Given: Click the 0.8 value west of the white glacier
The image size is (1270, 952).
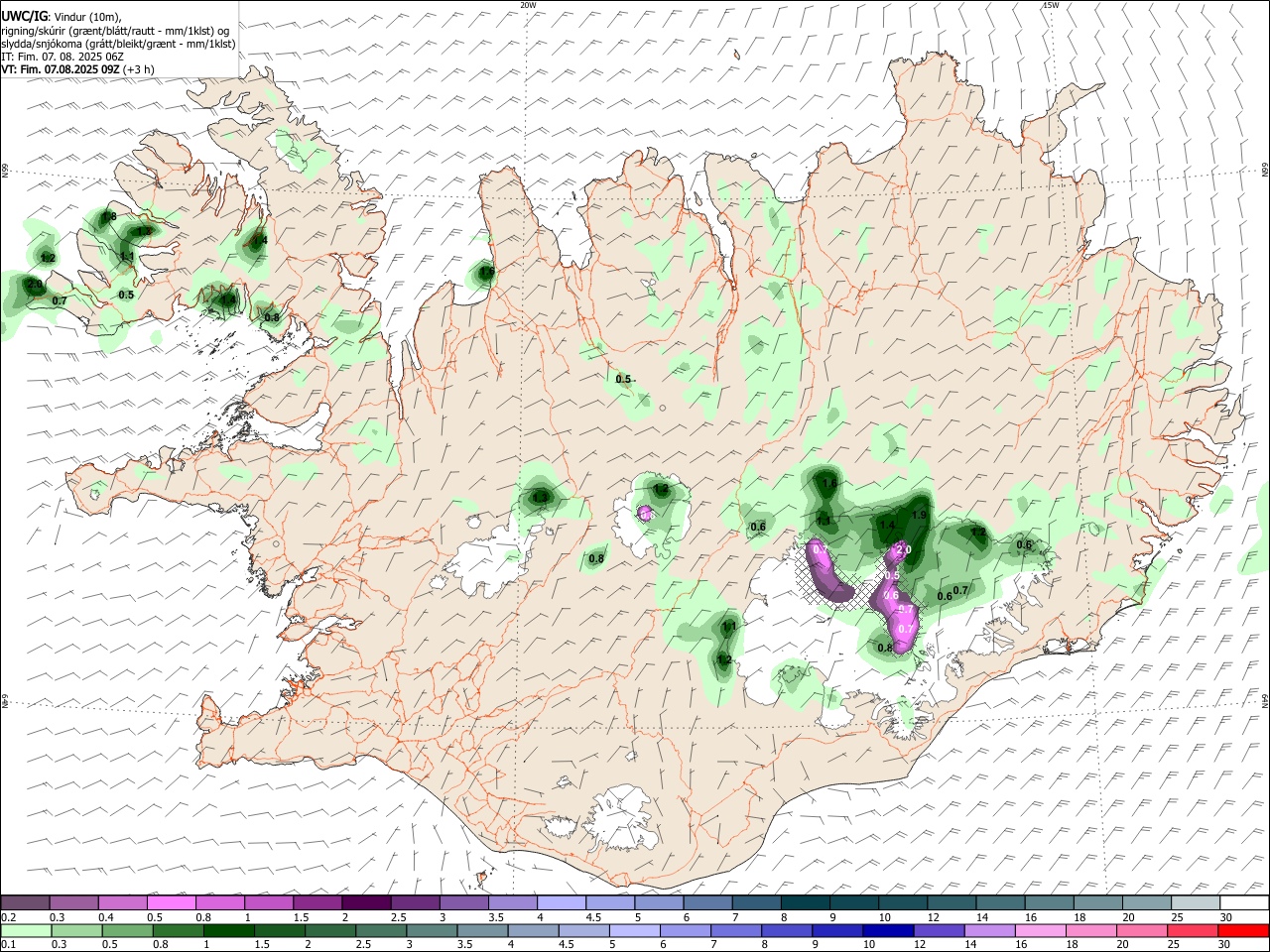Looking at the screenshot, I should tap(596, 559).
